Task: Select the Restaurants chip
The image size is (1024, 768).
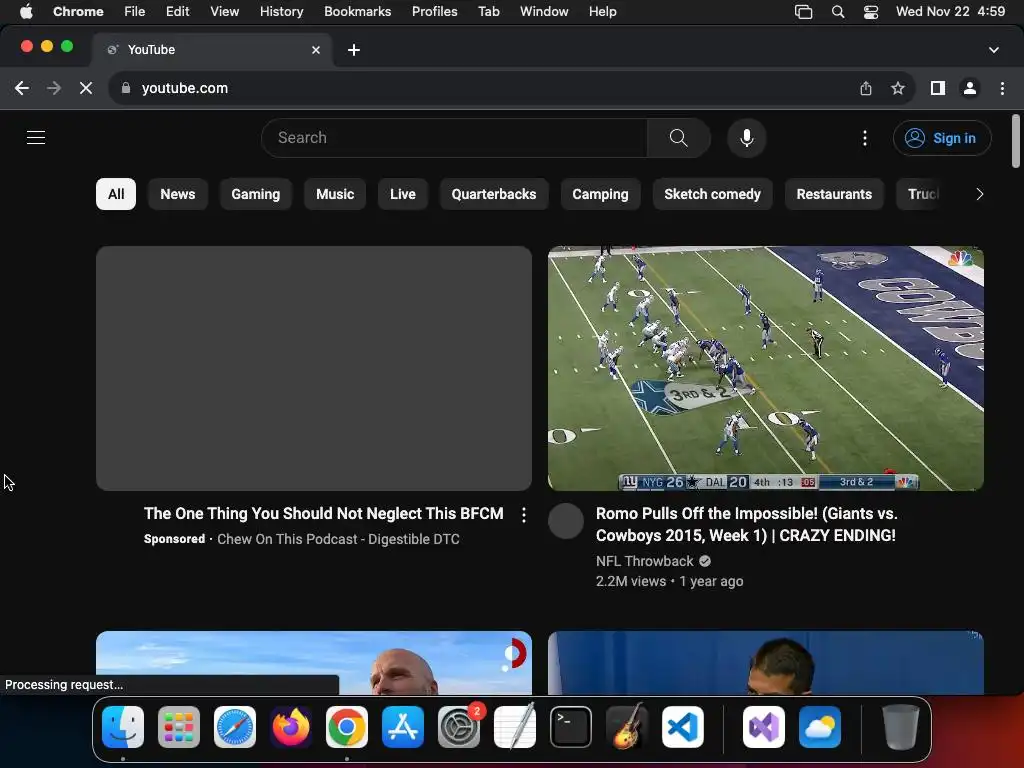Action: (834, 194)
